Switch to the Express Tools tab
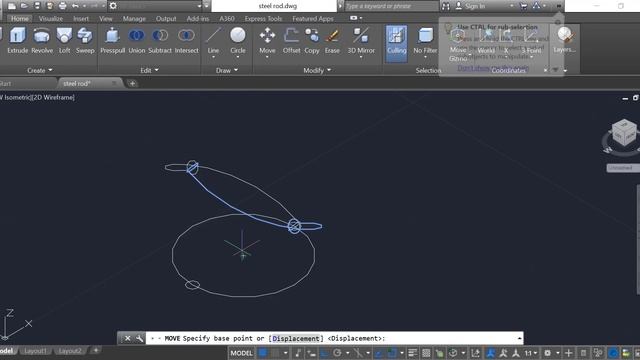 pos(263,18)
